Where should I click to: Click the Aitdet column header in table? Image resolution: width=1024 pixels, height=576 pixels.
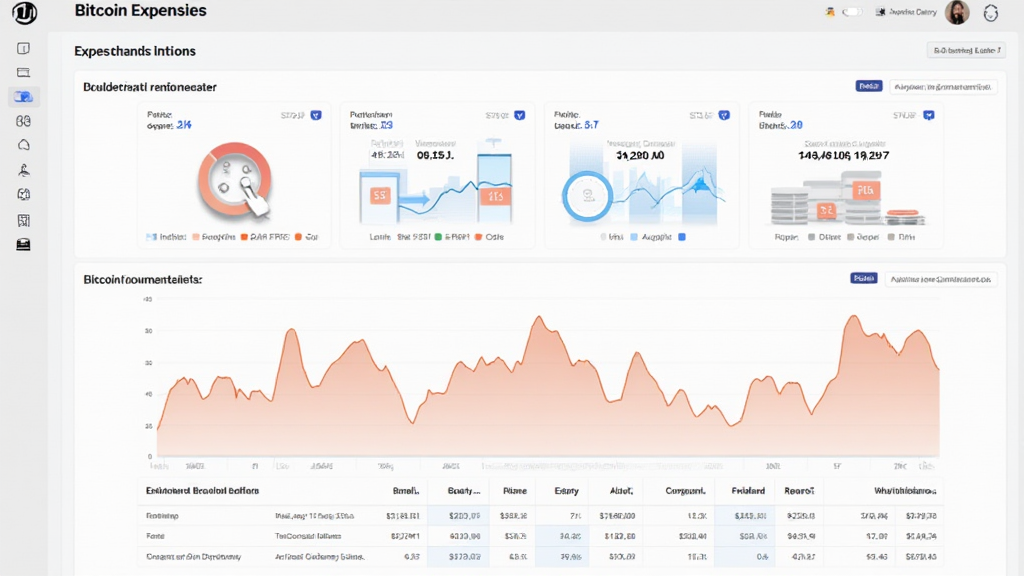click(x=623, y=491)
